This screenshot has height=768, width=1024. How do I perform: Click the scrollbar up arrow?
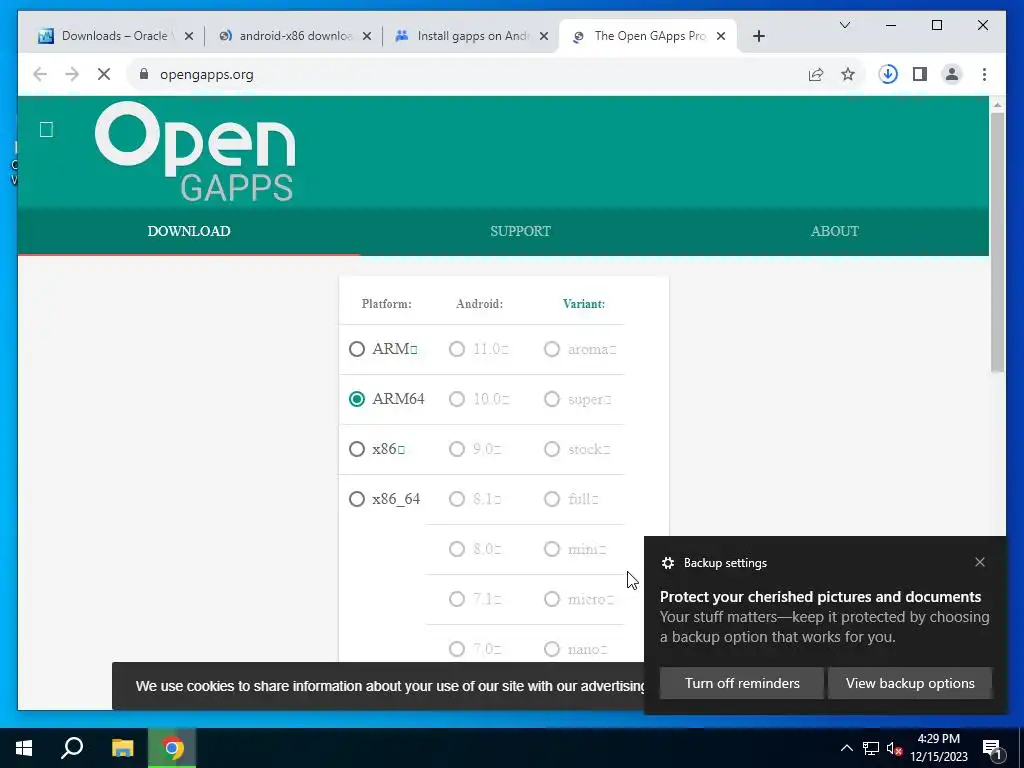click(997, 104)
